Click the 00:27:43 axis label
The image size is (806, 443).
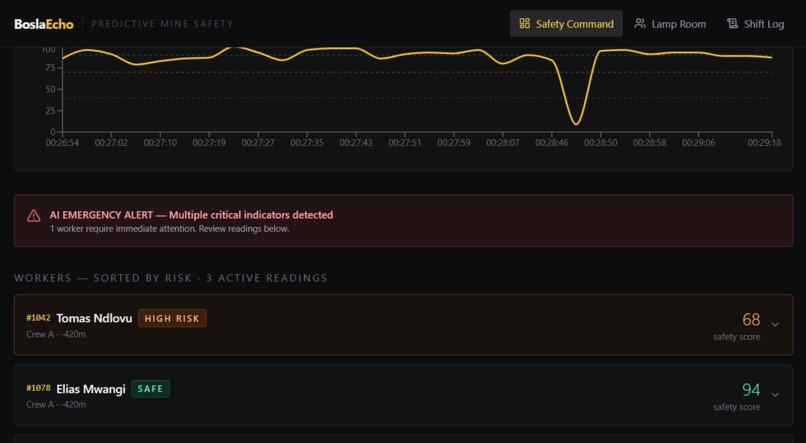point(356,143)
